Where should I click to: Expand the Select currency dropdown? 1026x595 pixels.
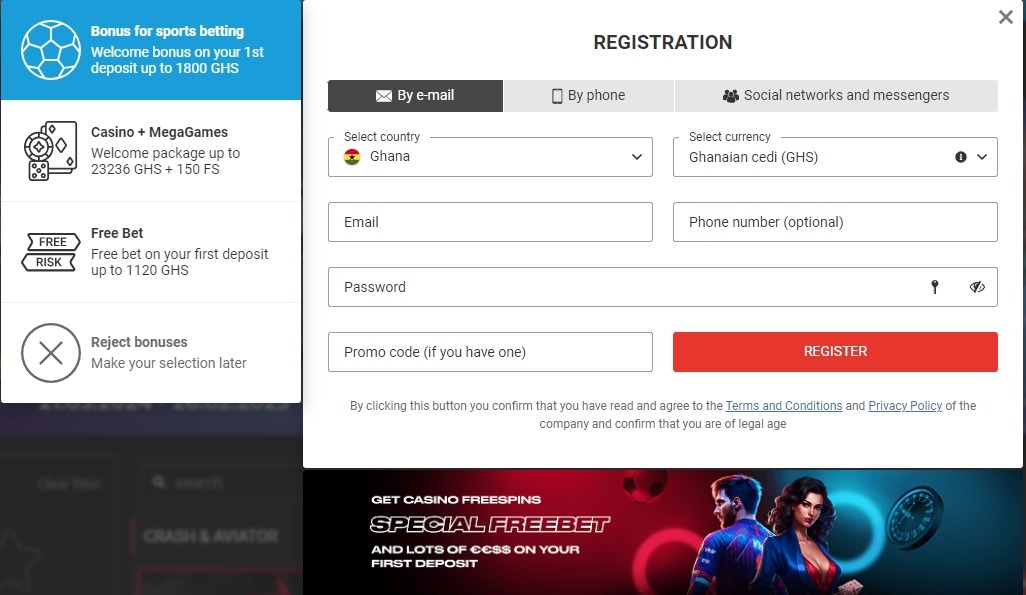point(982,157)
